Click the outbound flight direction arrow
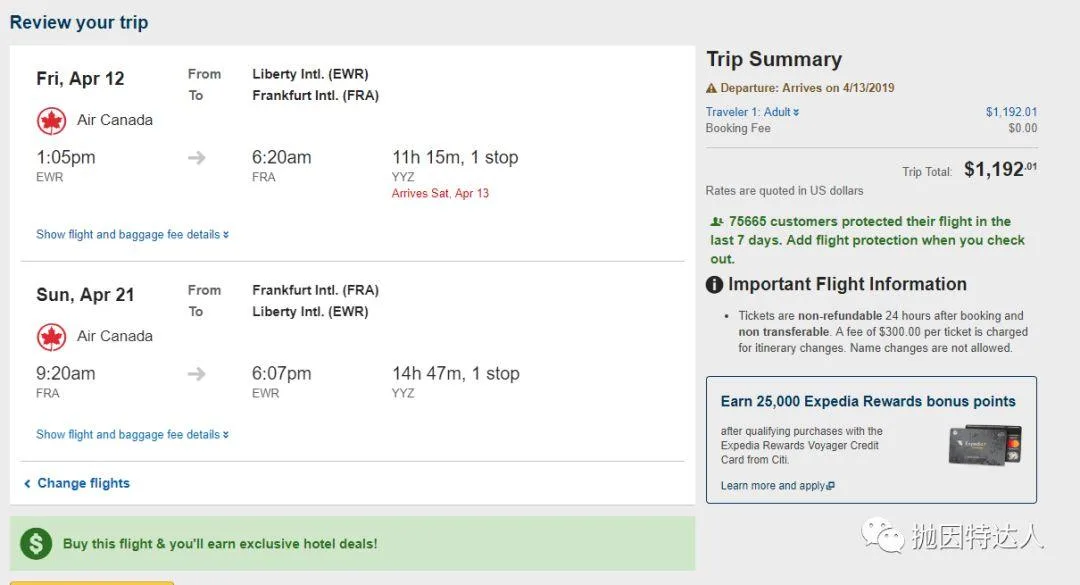The width and height of the screenshot is (1080, 585). [x=197, y=158]
